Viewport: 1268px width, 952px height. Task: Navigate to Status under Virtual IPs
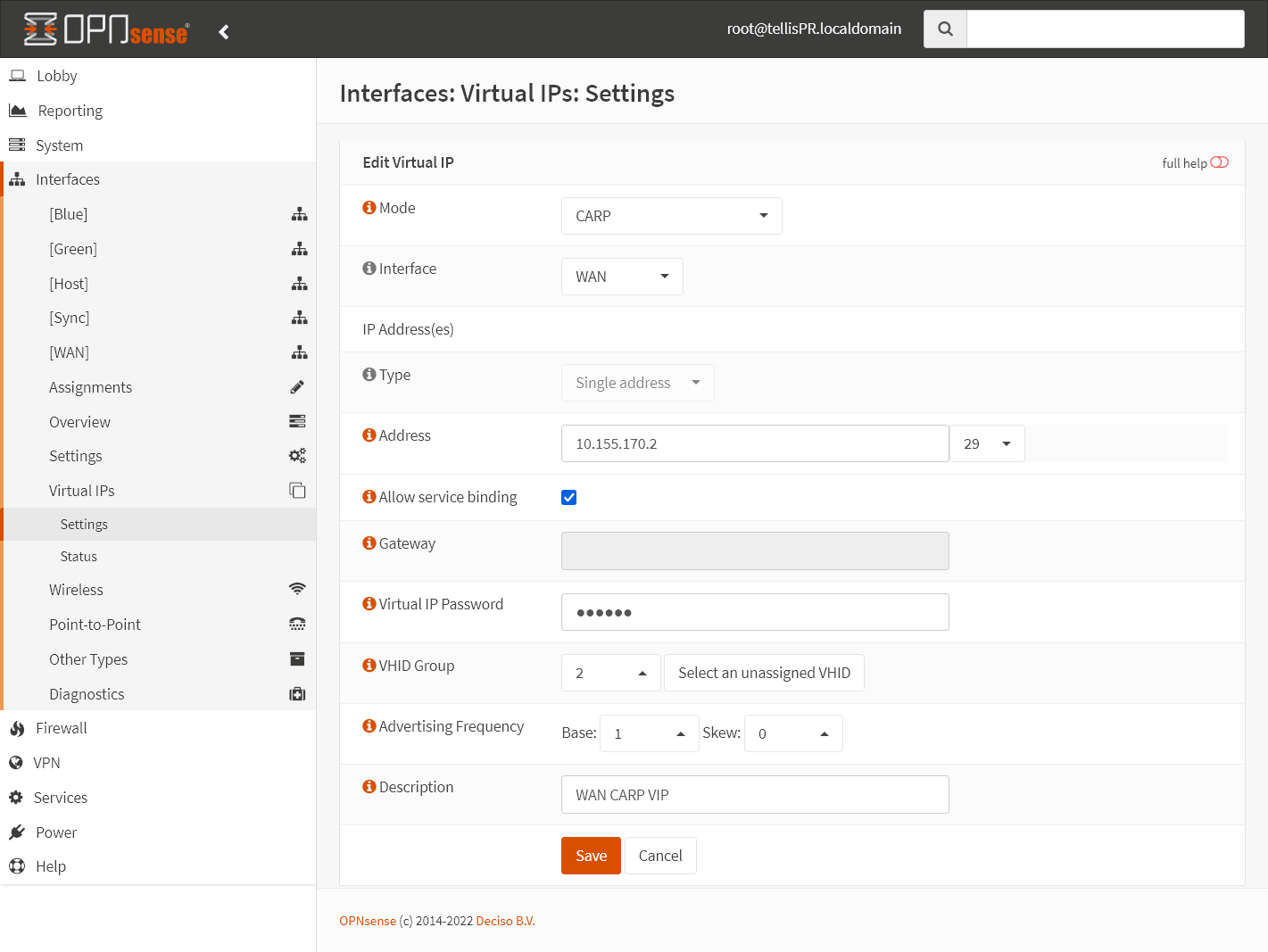click(x=78, y=556)
